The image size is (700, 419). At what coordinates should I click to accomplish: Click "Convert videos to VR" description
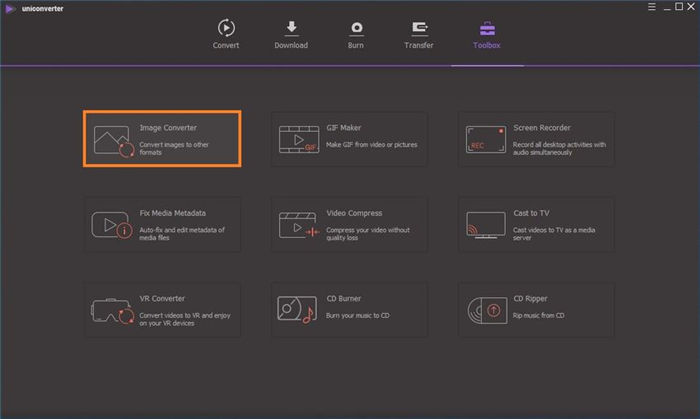point(185,319)
